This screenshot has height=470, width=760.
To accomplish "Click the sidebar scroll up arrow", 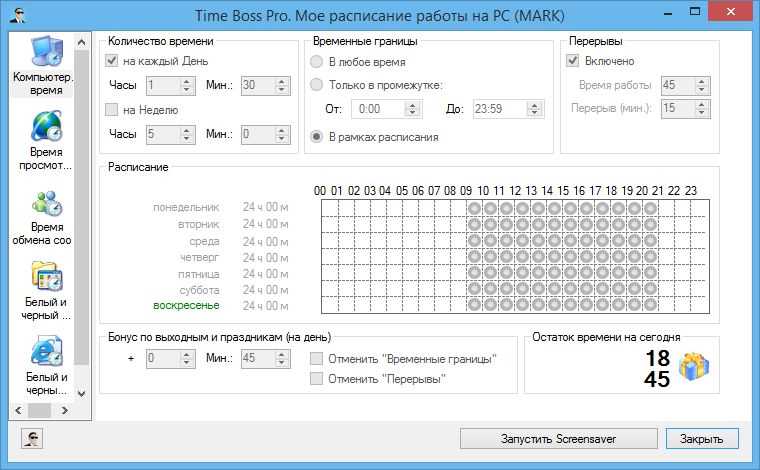I will [81, 43].
